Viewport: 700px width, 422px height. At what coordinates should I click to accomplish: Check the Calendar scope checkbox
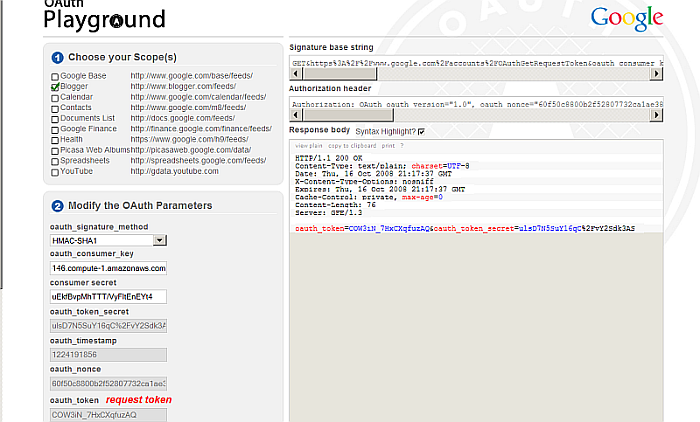click(x=55, y=98)
